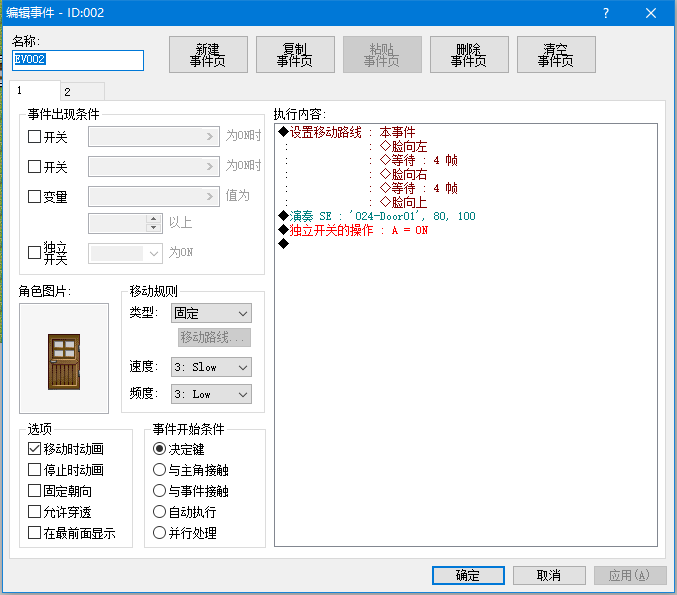Open the 类型 dropdown showing 固定
The image size is (677, 595).
point(211,313)
